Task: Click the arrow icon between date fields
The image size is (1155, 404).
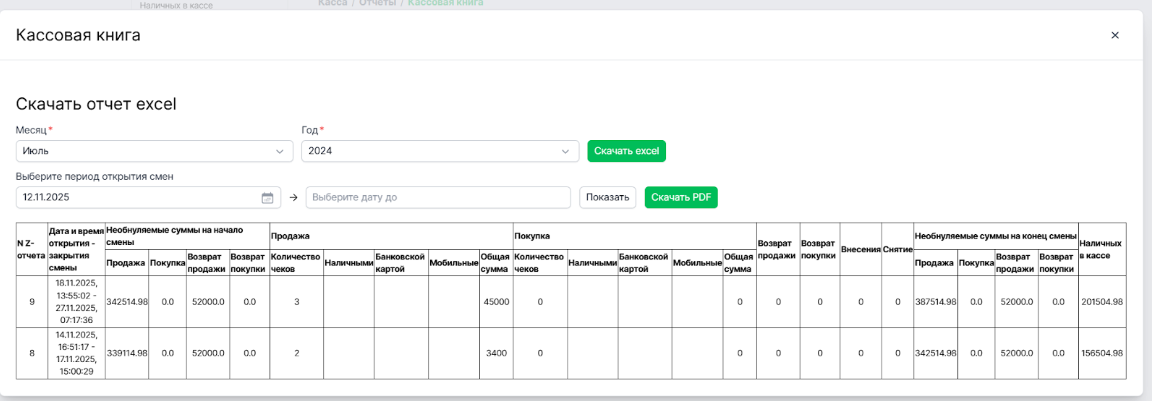Action: coord(294,198)
